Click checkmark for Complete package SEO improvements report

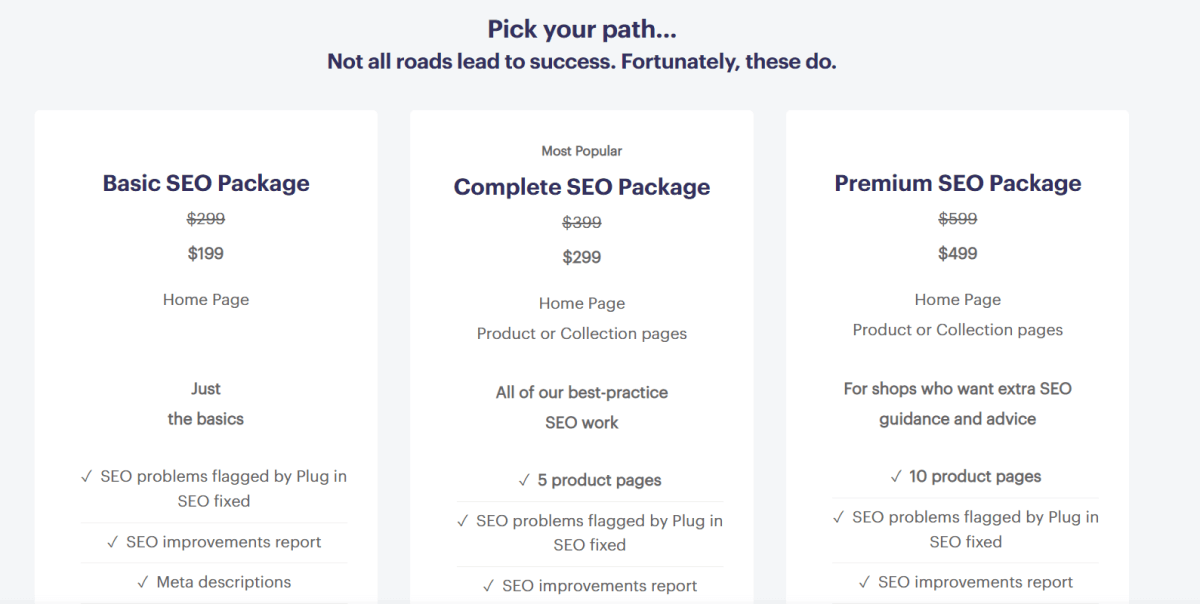point(488,586)
